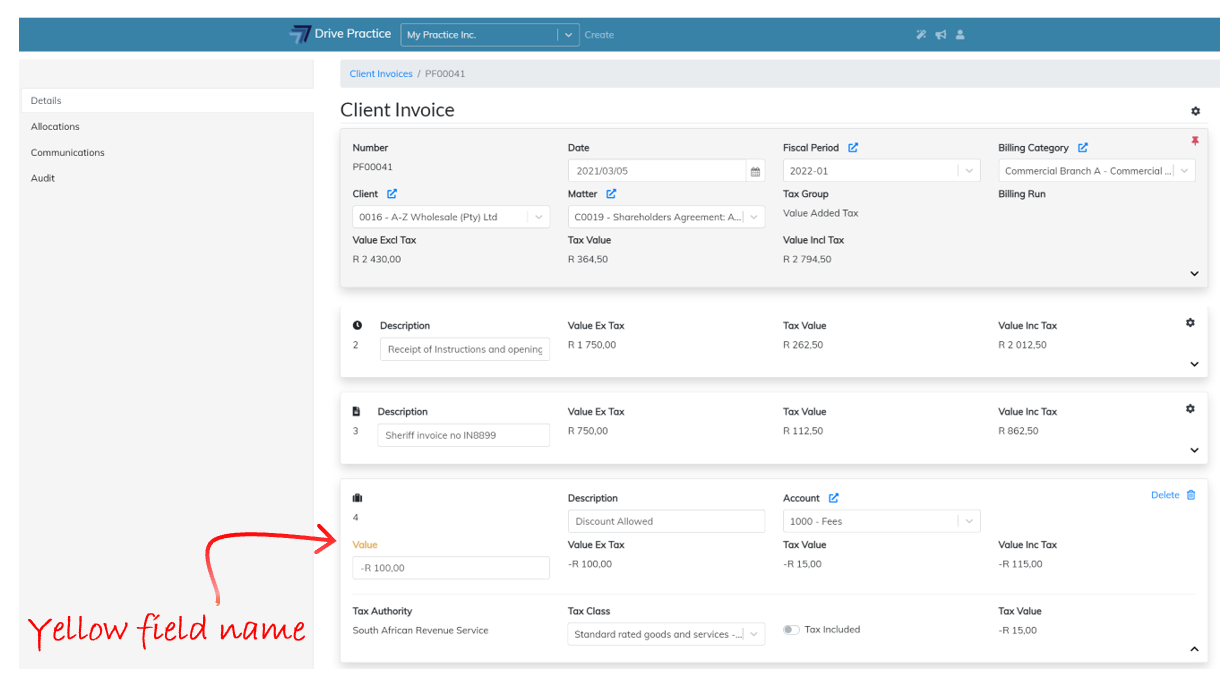Screen dimensions: 1227x686
Task: Open settings gear for line item 2
Action: click(1190, 323)
